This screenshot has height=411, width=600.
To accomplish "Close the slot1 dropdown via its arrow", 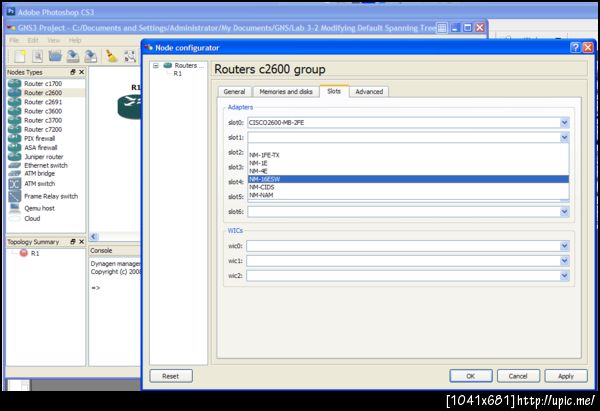I will [564, 137].
